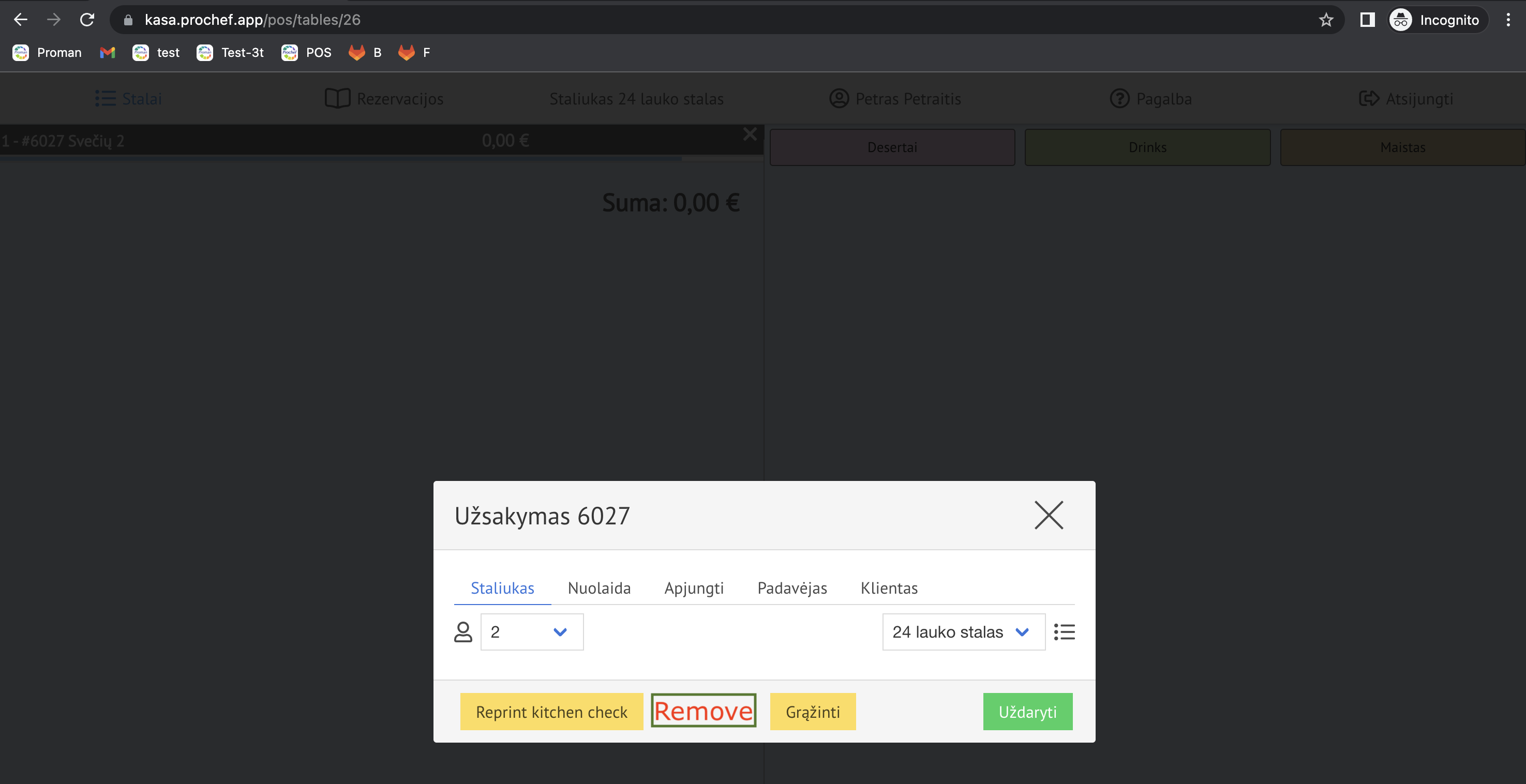Click the green Uždaryti button
Screen dimensions: 1526x784
point(1027,711)
